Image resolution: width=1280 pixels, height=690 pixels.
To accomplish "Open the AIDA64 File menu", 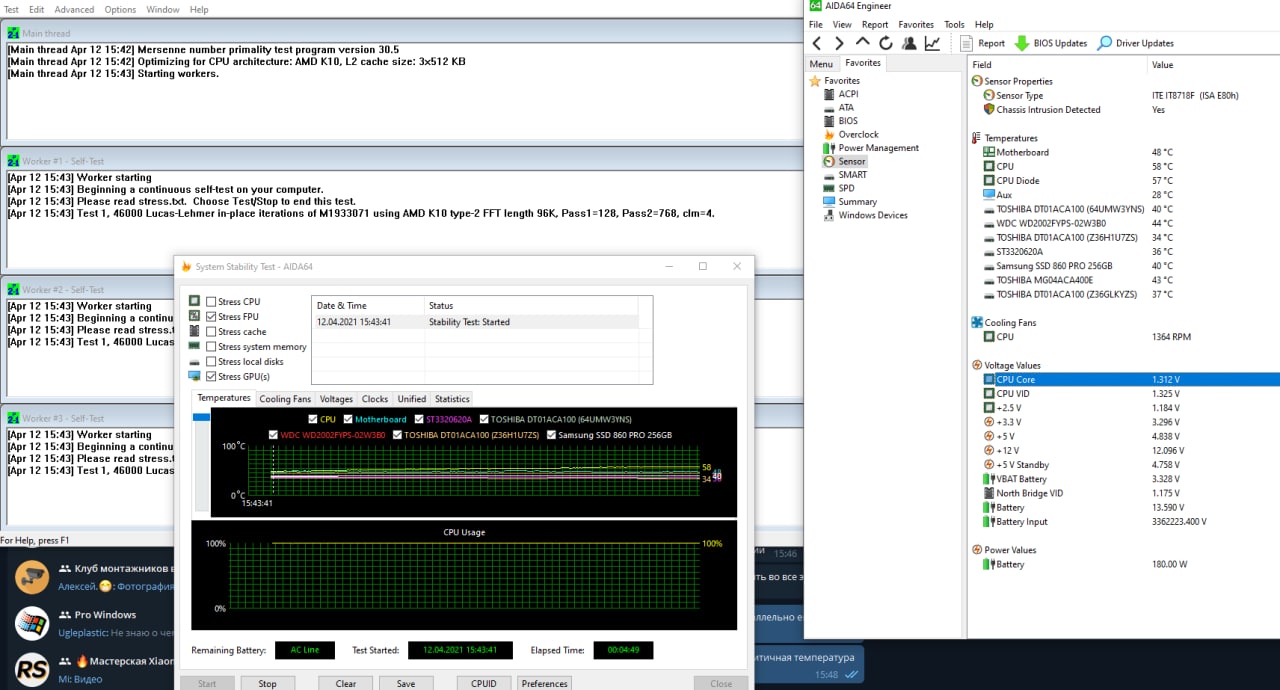I will click(x=815, y=24).
